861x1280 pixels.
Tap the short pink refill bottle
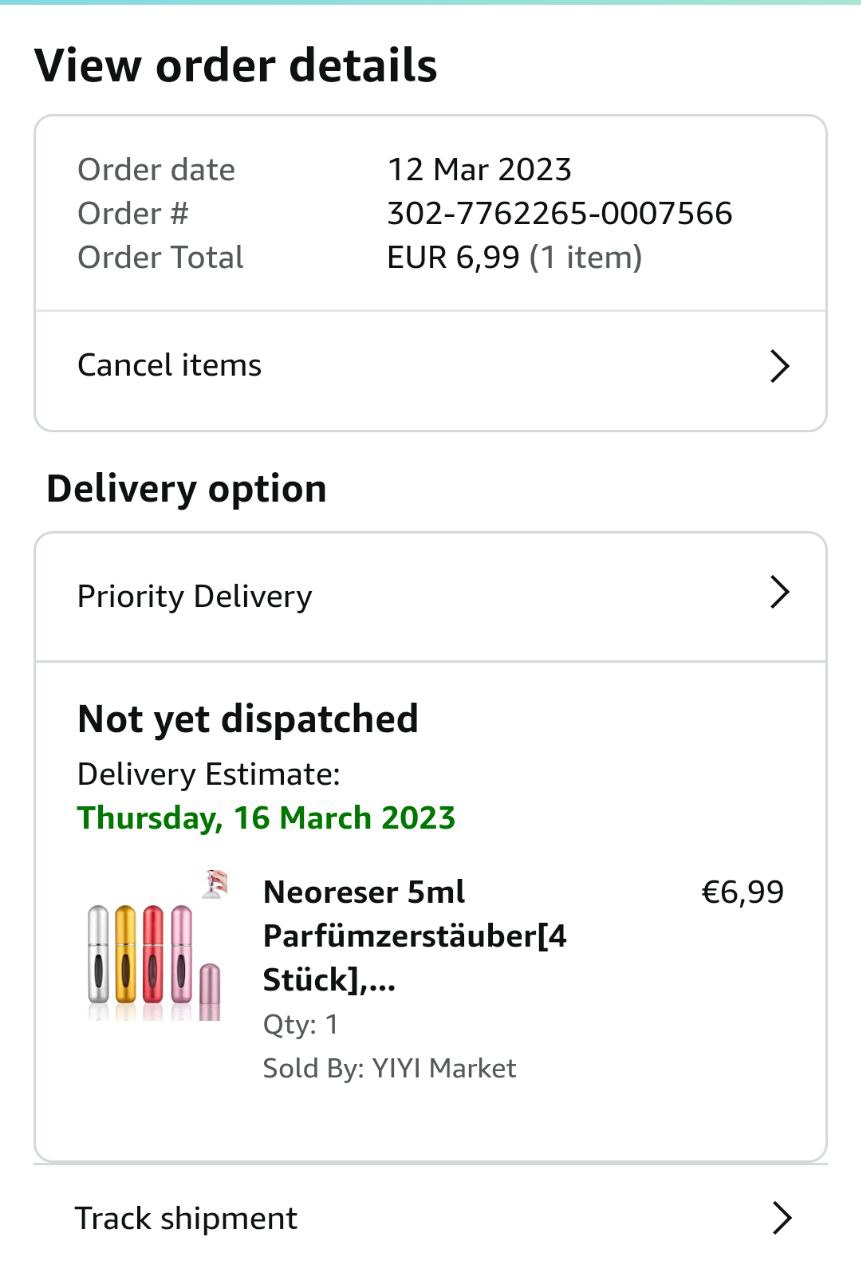click(209, 985)
